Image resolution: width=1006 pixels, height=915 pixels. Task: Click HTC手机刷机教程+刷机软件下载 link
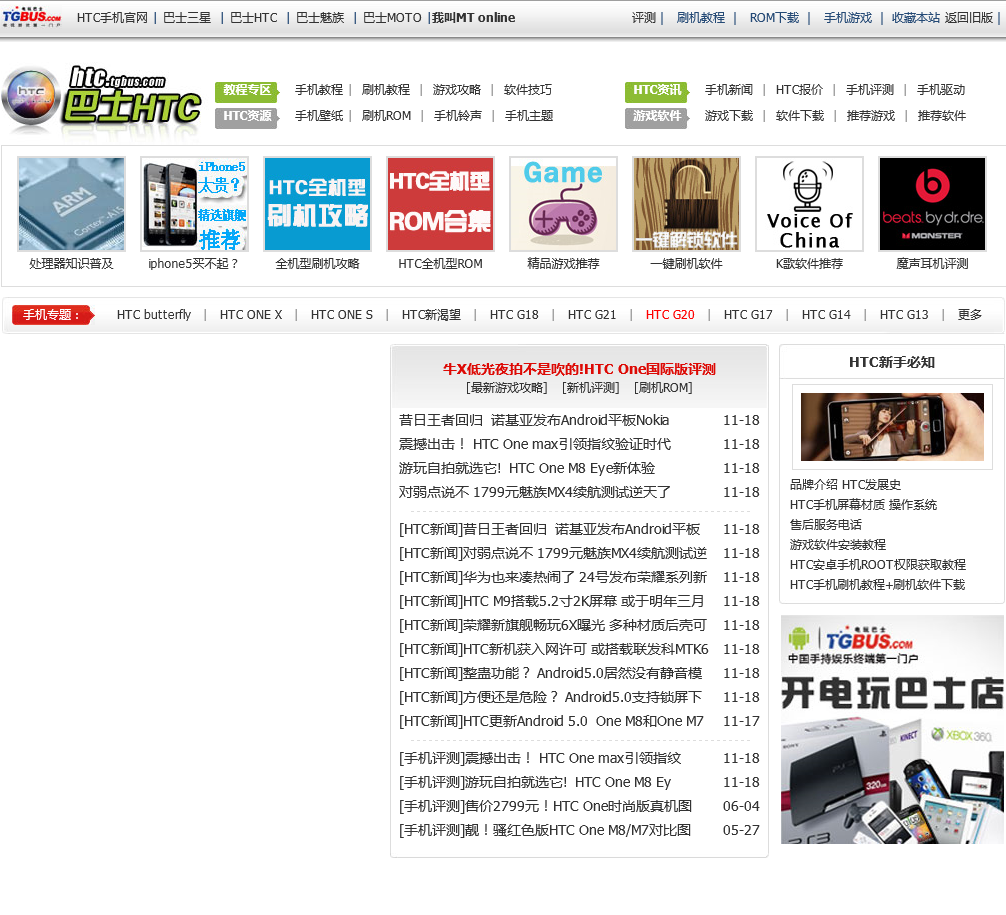tap(877, 585)
